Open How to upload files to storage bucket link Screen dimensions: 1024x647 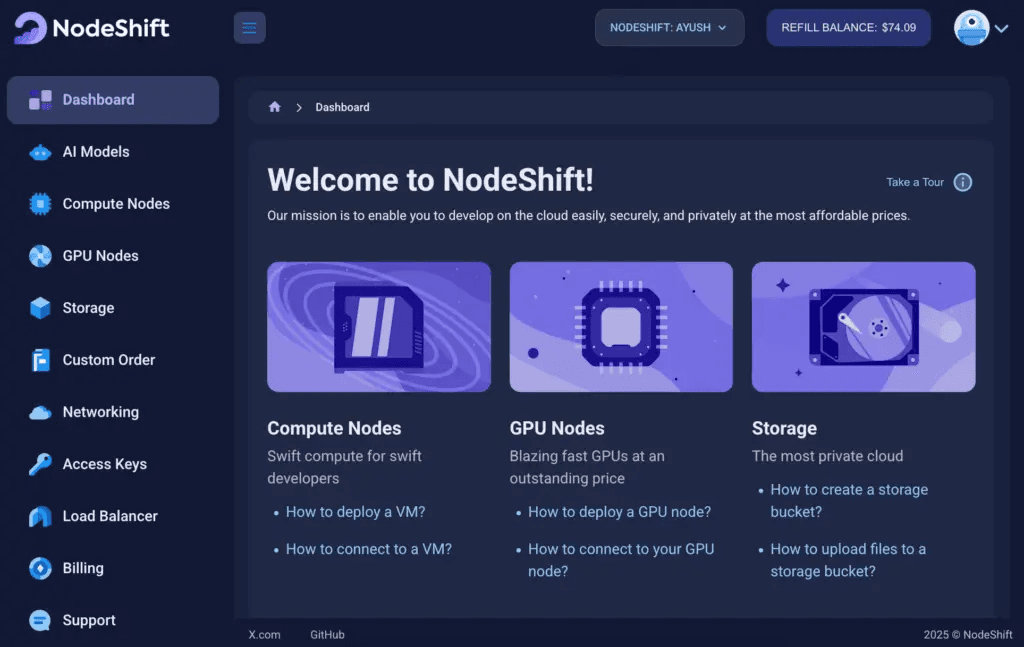[848, 560]
